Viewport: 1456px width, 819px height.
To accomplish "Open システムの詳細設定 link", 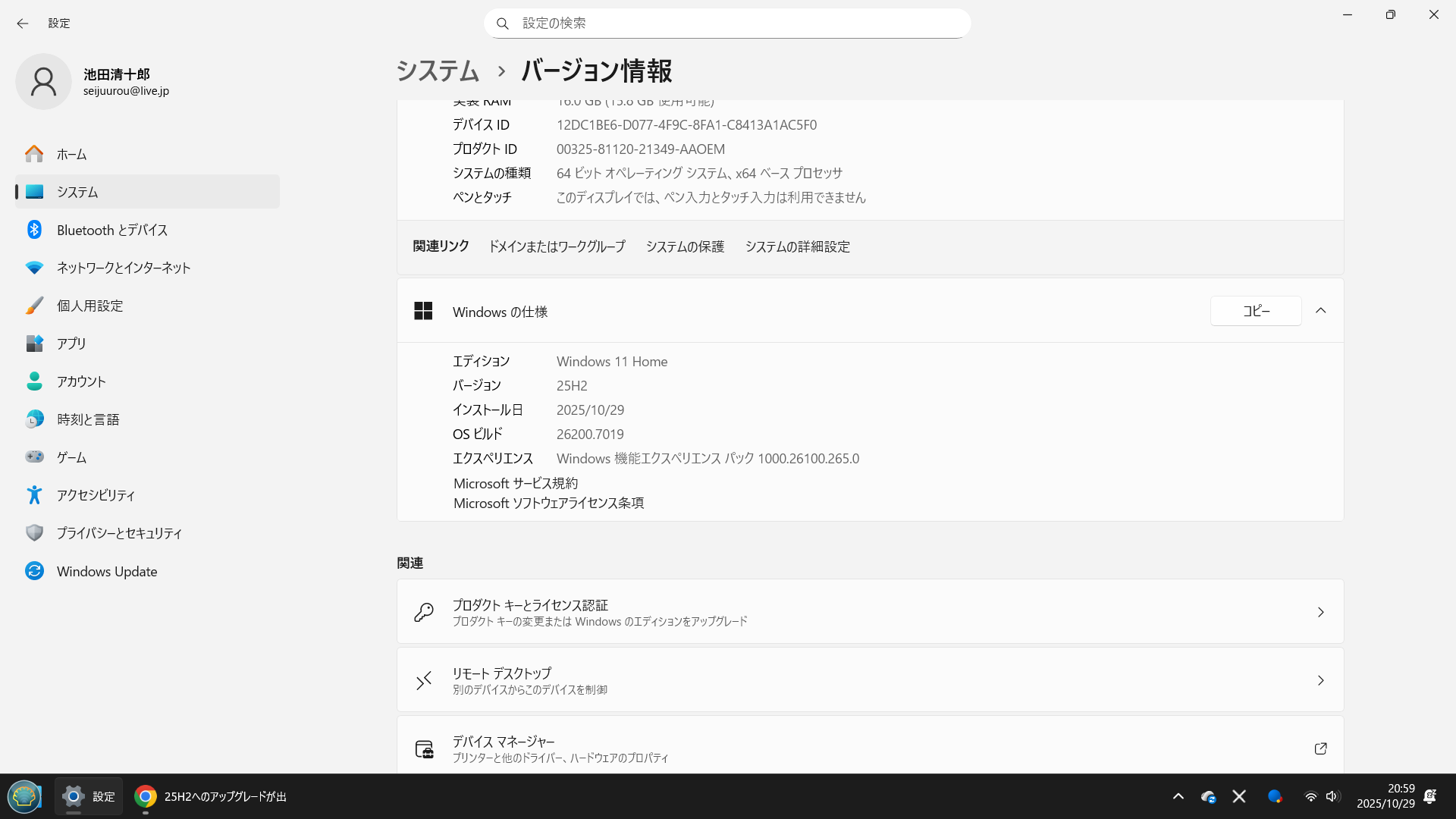I will coord(798,247).
